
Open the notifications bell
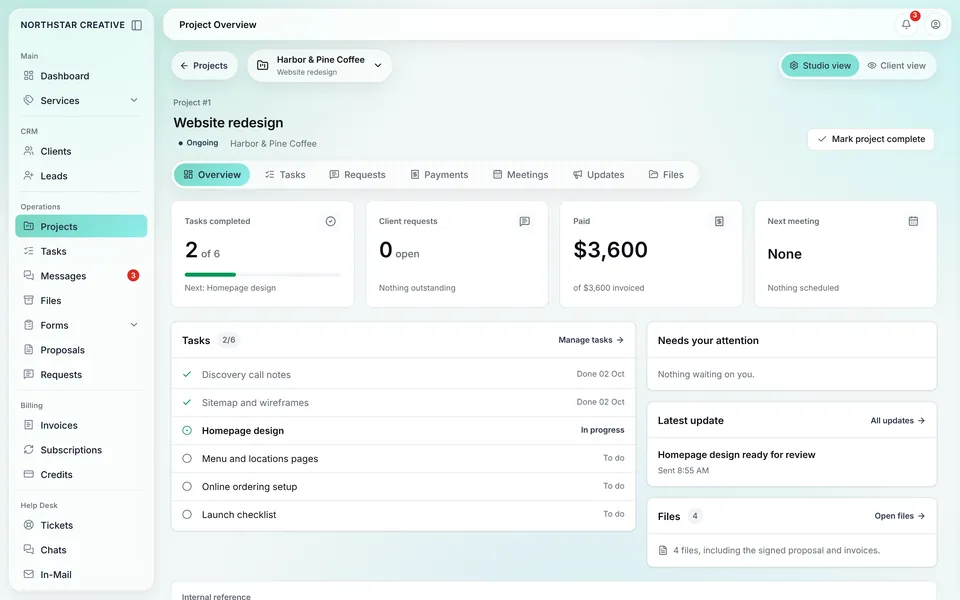pyautogui.click(x=906, y=24)
